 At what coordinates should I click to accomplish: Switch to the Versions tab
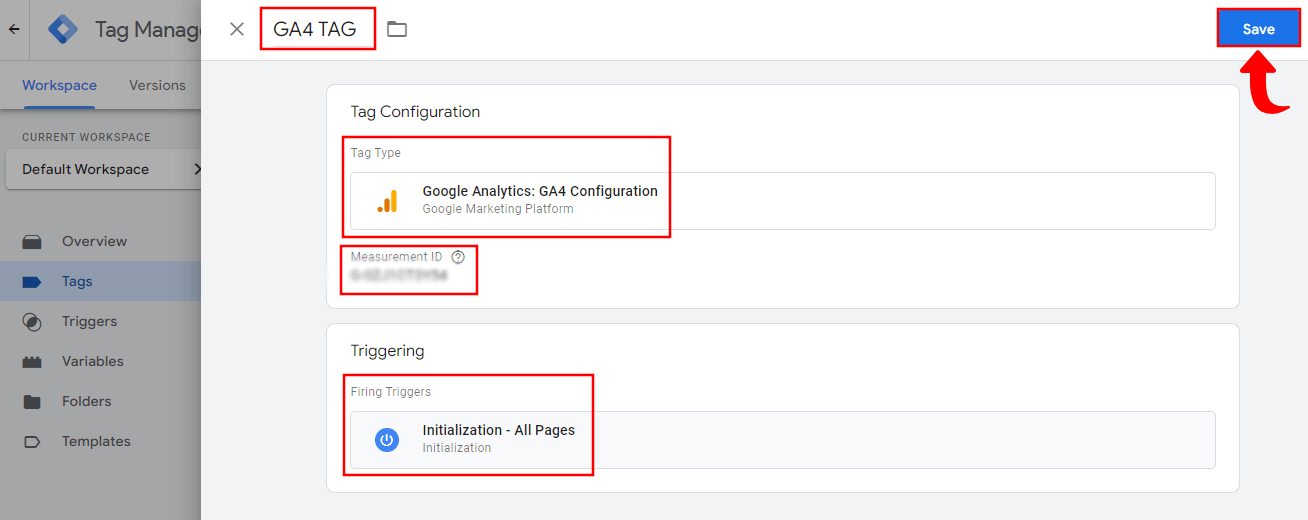tap(157, 85)
